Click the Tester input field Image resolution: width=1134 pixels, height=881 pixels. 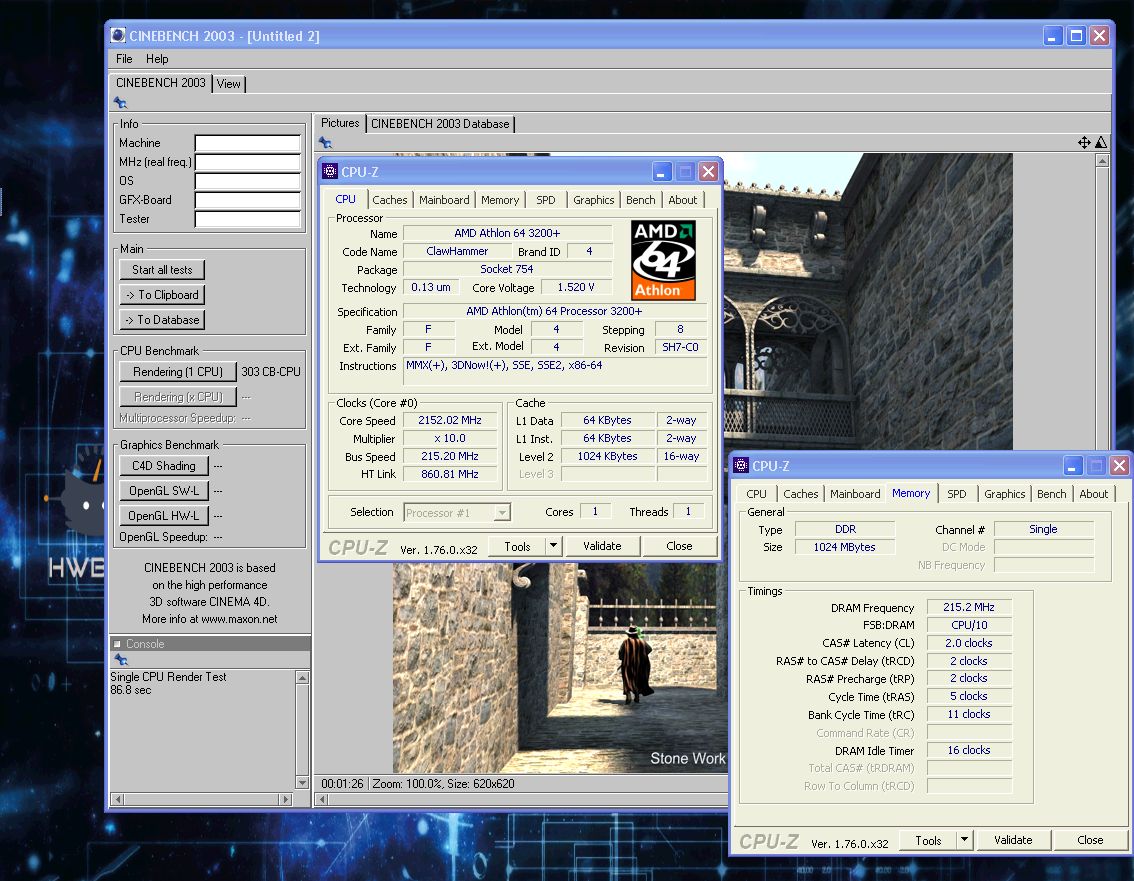click(247, 218)
